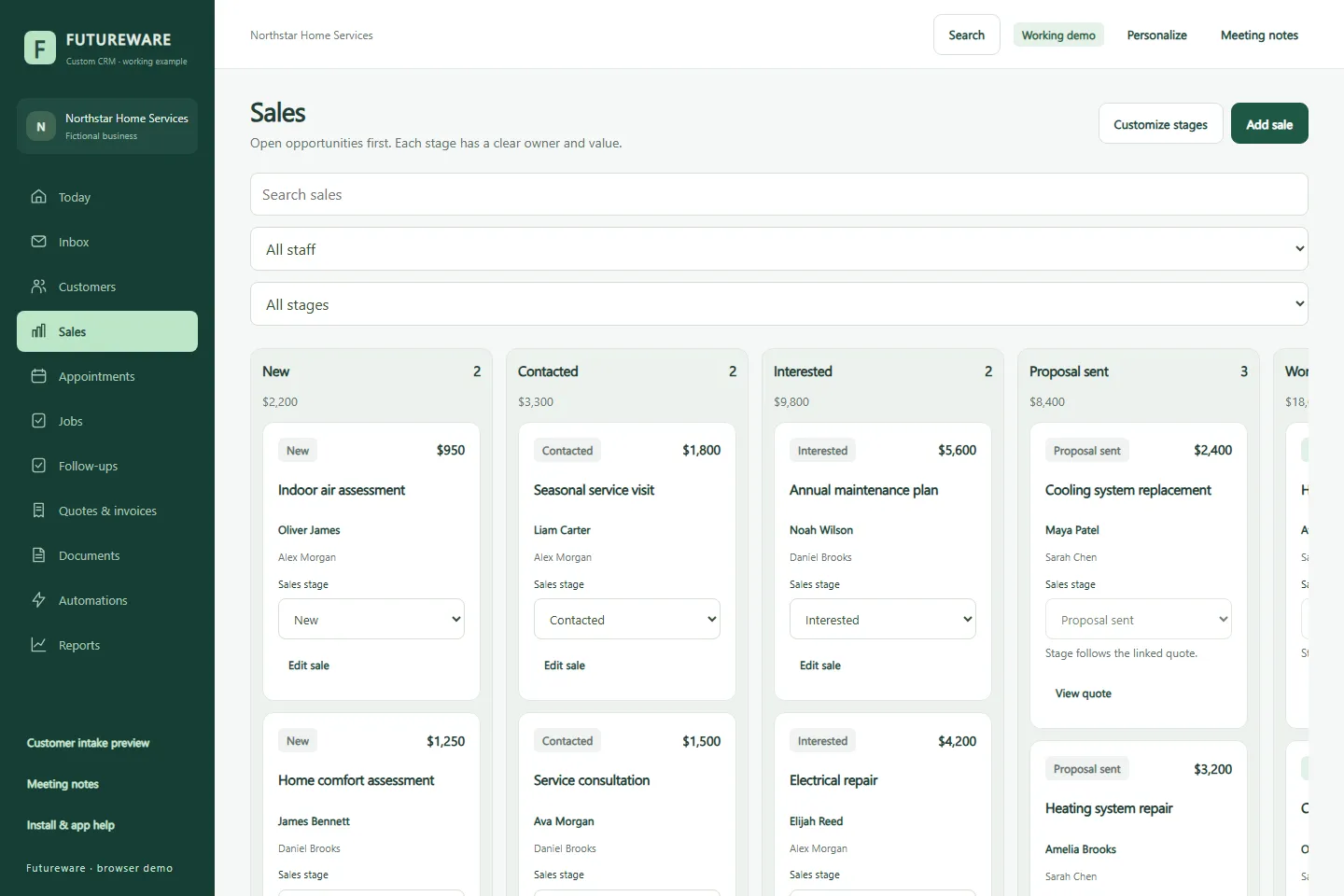Click the Inbox envelope icon
This screenshot has width=1344, height=896.
pyautogui.click(x=38, y=242)
